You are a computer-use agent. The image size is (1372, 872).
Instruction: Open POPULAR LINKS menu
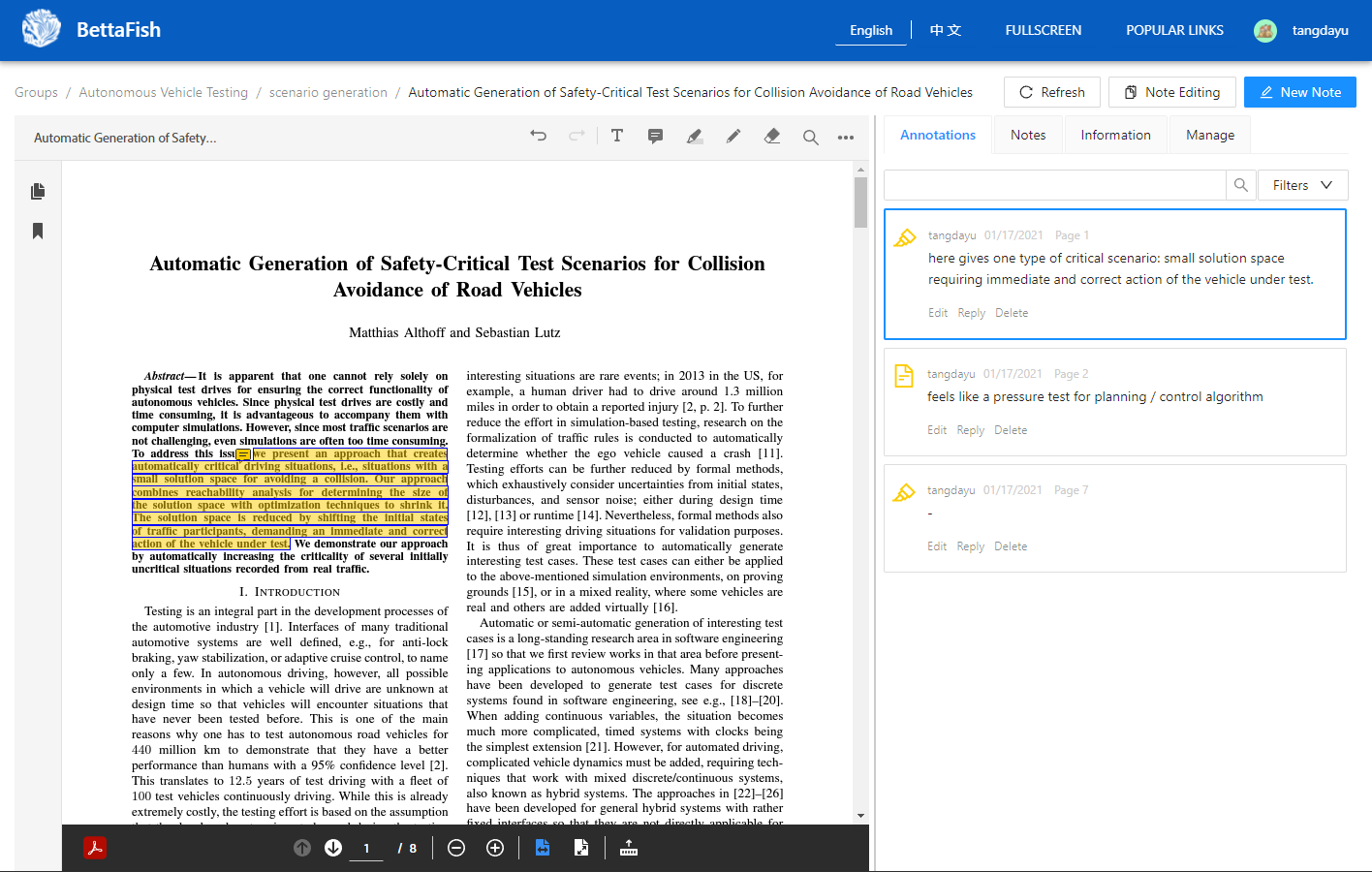point(1174,30)
